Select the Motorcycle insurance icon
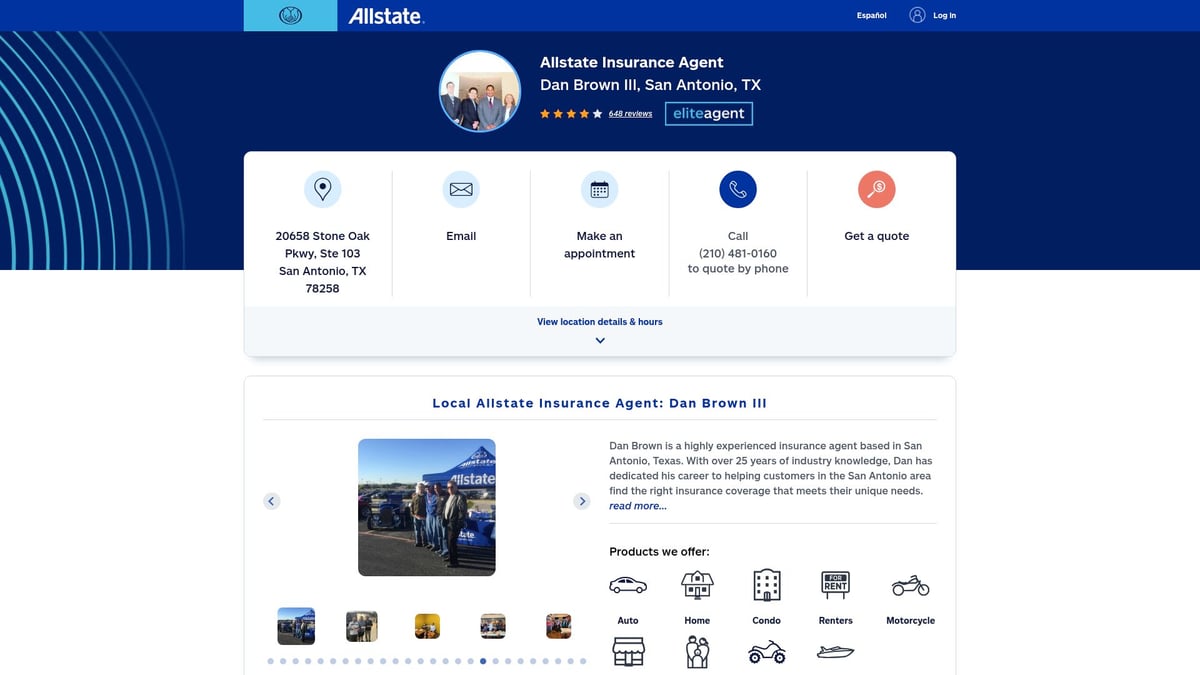The width and height of the screenshot is (1200, 675). 910,584
